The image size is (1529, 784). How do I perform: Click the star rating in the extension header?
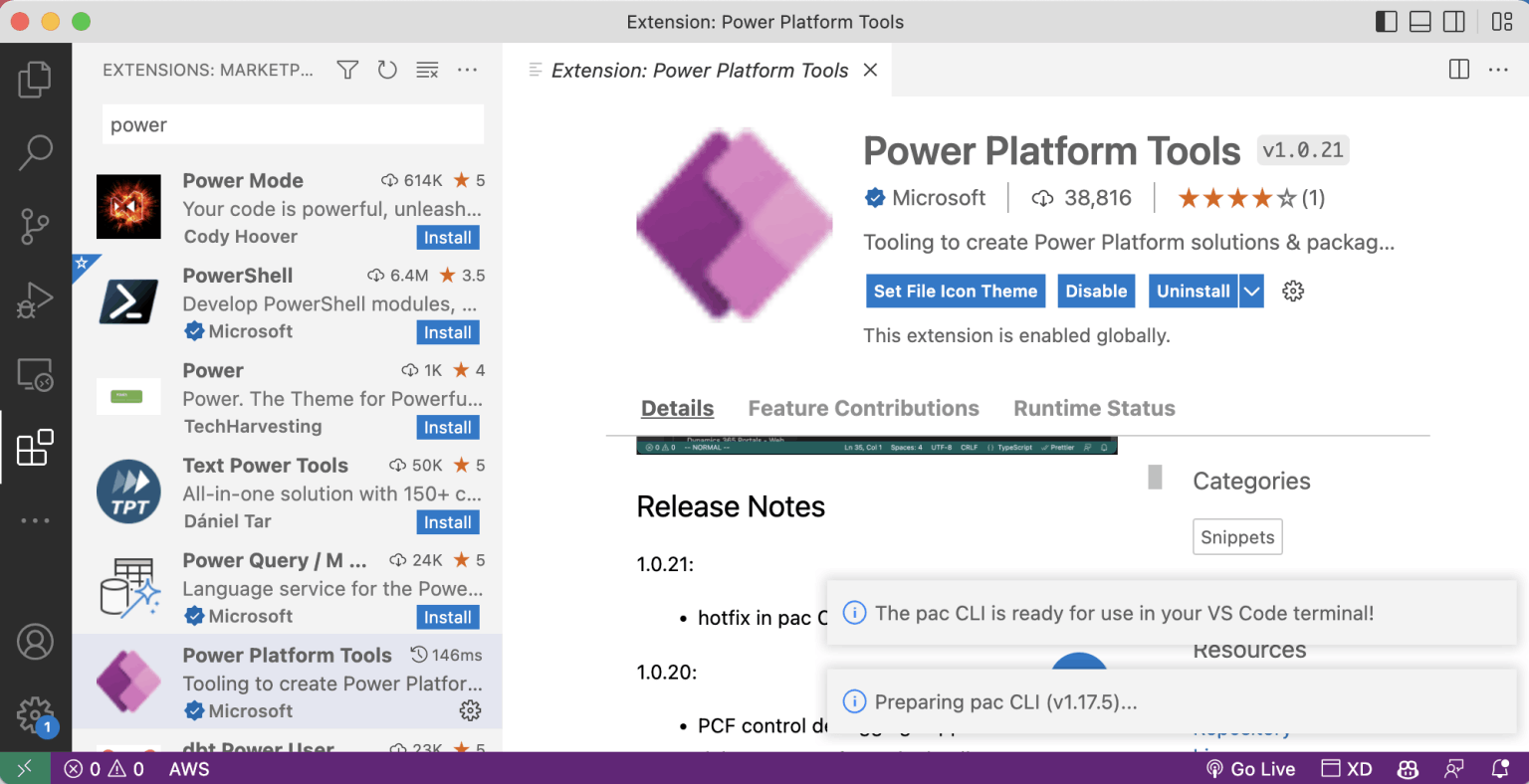click(x=1250, y=198)
